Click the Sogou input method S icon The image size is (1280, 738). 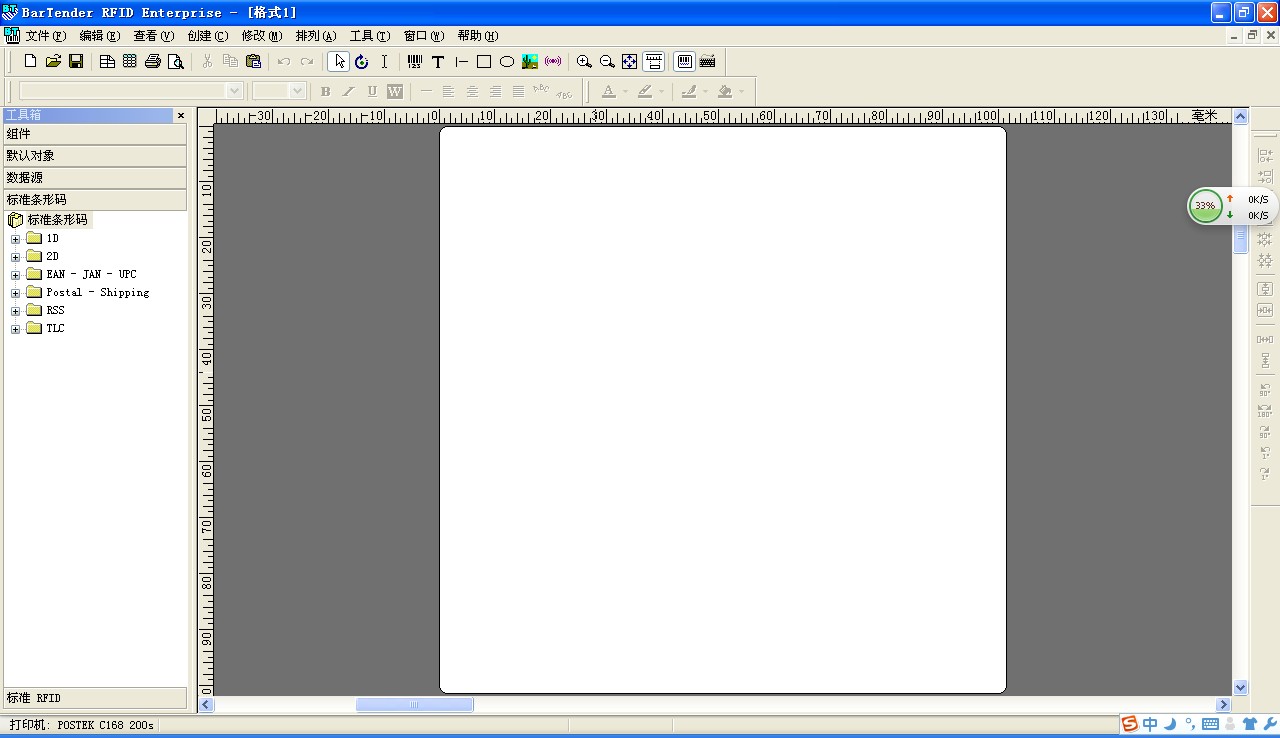pyautogui.click(x=1130, y=724)
